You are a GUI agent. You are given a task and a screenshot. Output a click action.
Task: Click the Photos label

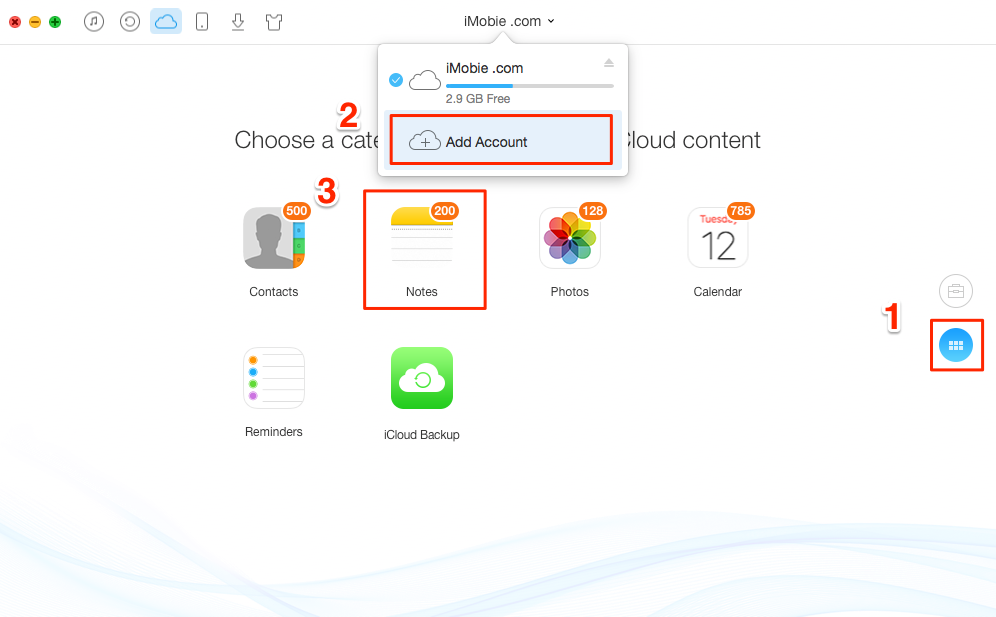pos(570,292)
